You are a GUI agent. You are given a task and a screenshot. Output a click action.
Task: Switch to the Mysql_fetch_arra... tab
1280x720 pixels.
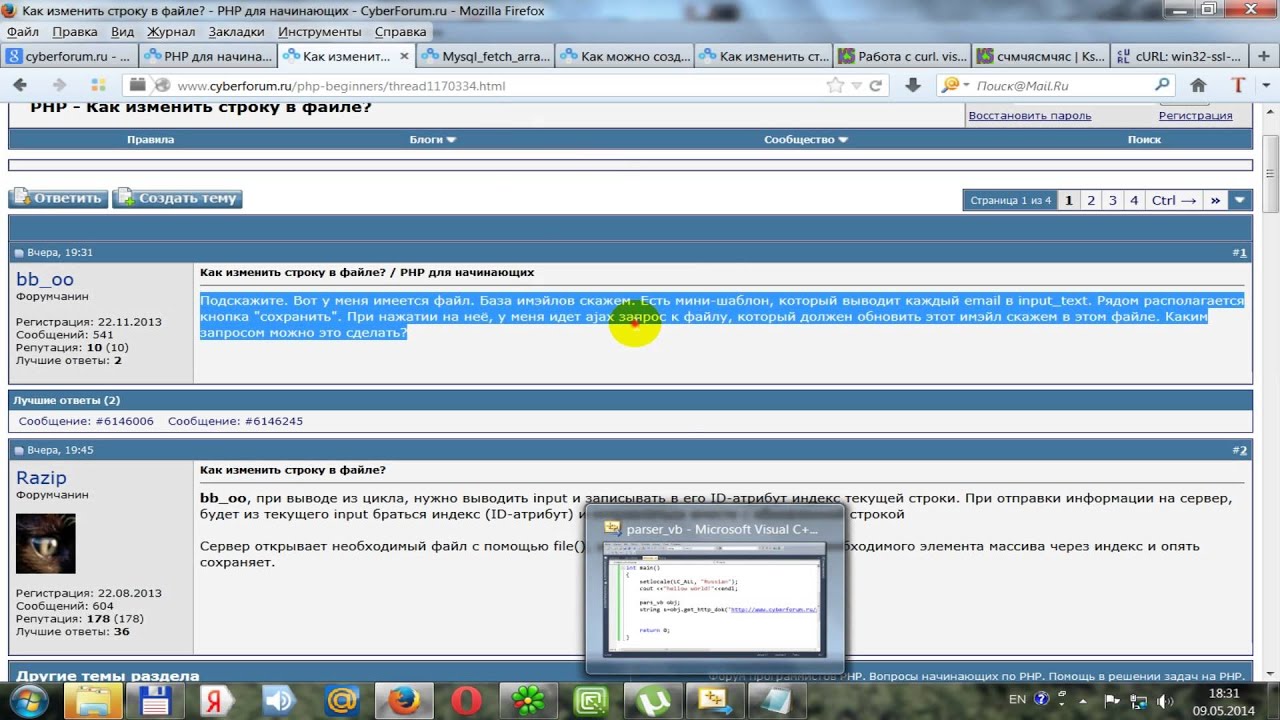486,56
